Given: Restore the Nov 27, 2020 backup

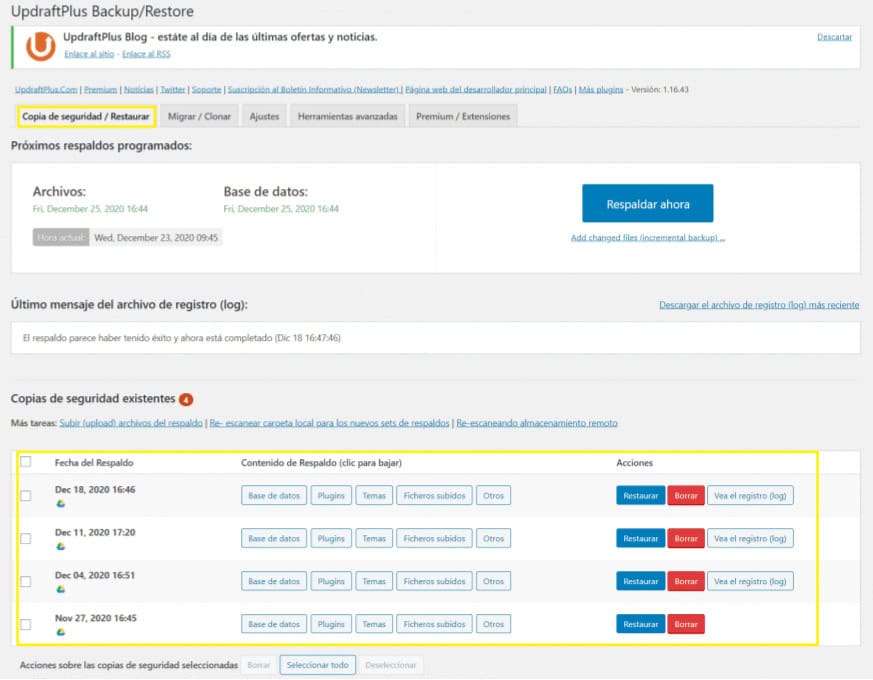Looking at the screenshot, I should click(640, 624).
